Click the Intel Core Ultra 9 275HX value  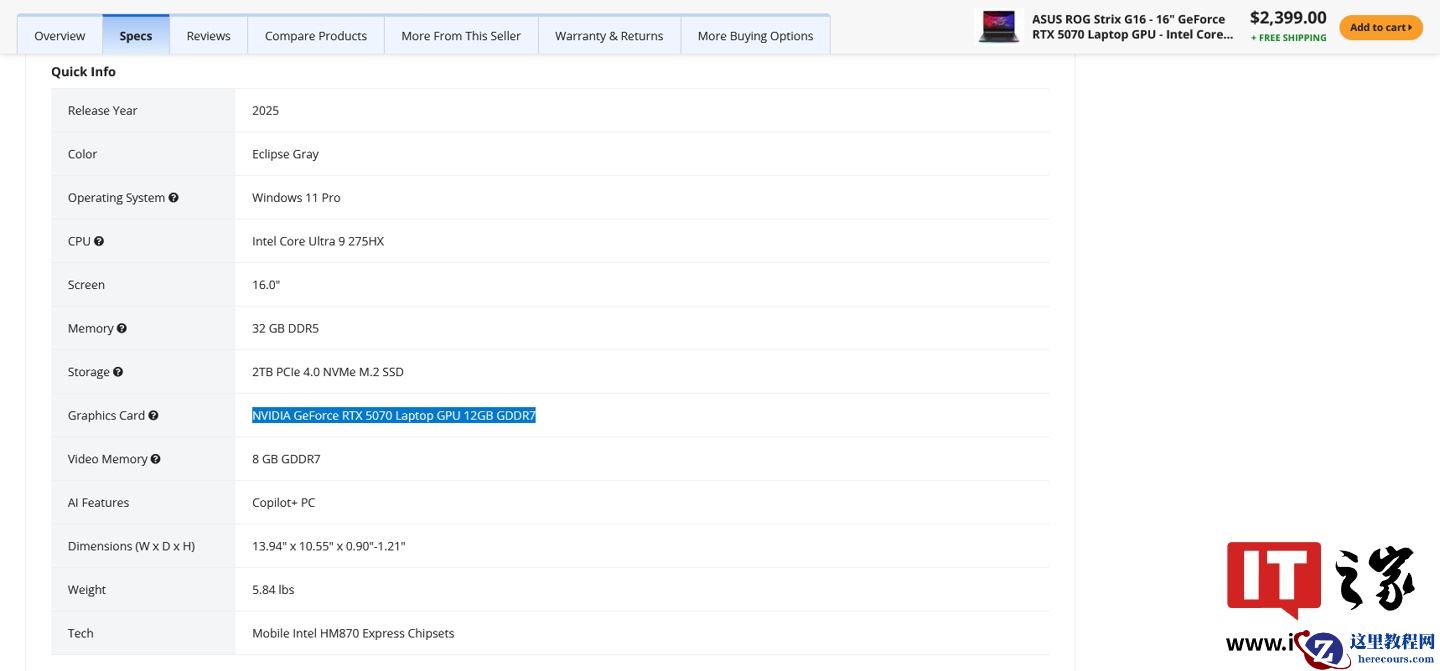coord(318,241)
